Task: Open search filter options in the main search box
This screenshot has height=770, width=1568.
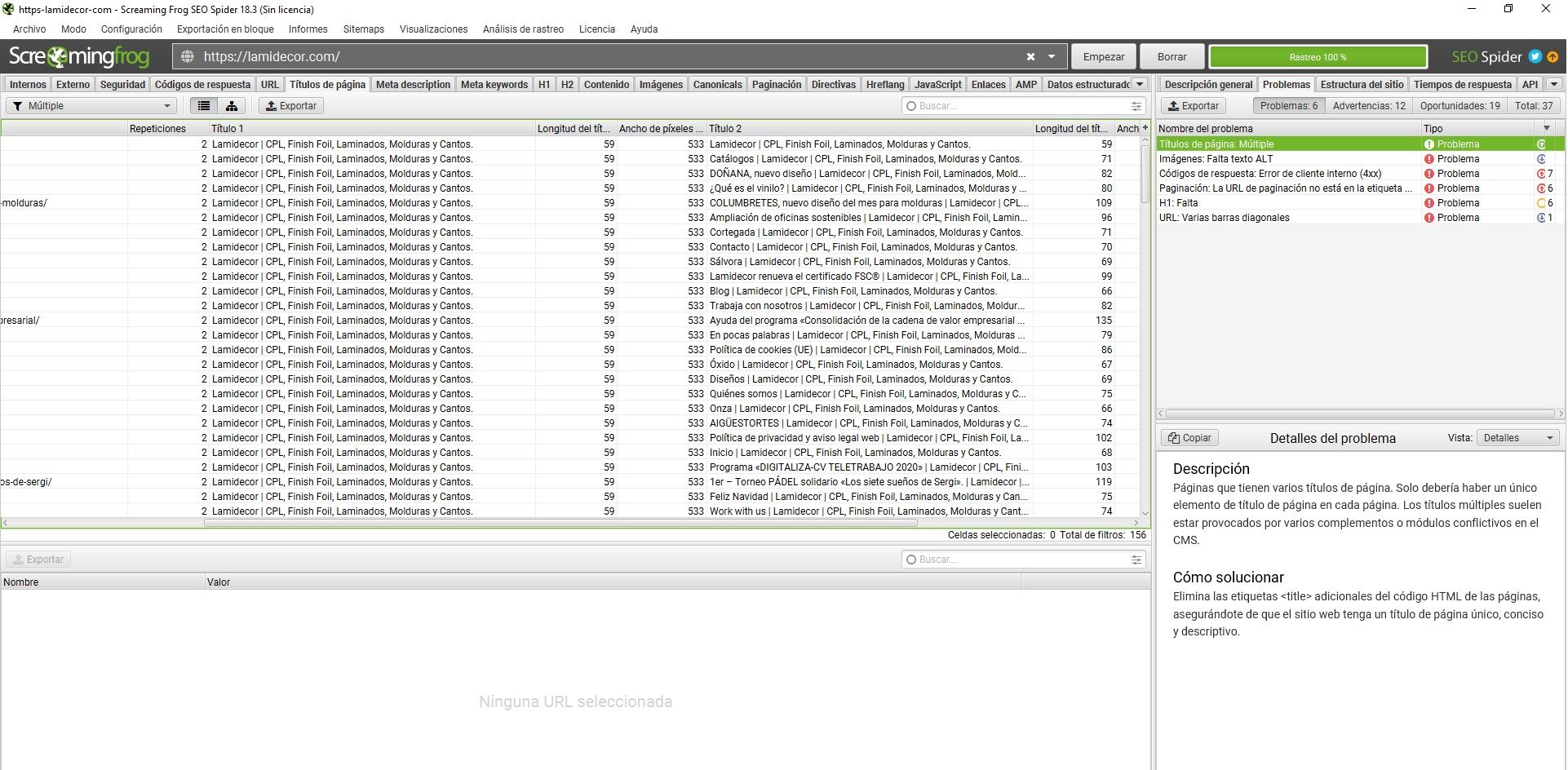Action: [1136, 106]
